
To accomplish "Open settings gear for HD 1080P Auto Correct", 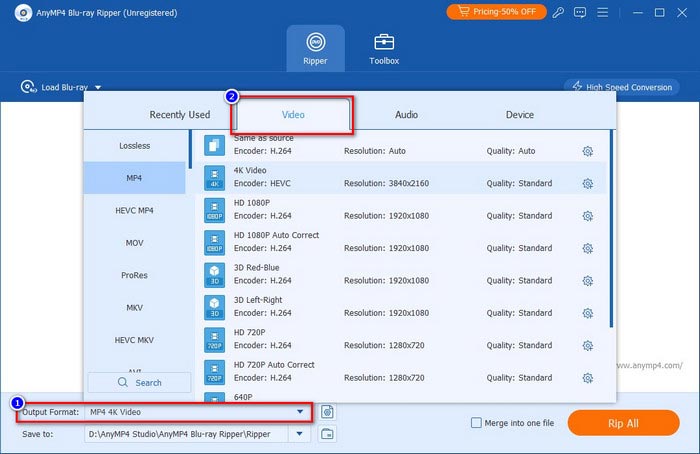I will (588, 248).
